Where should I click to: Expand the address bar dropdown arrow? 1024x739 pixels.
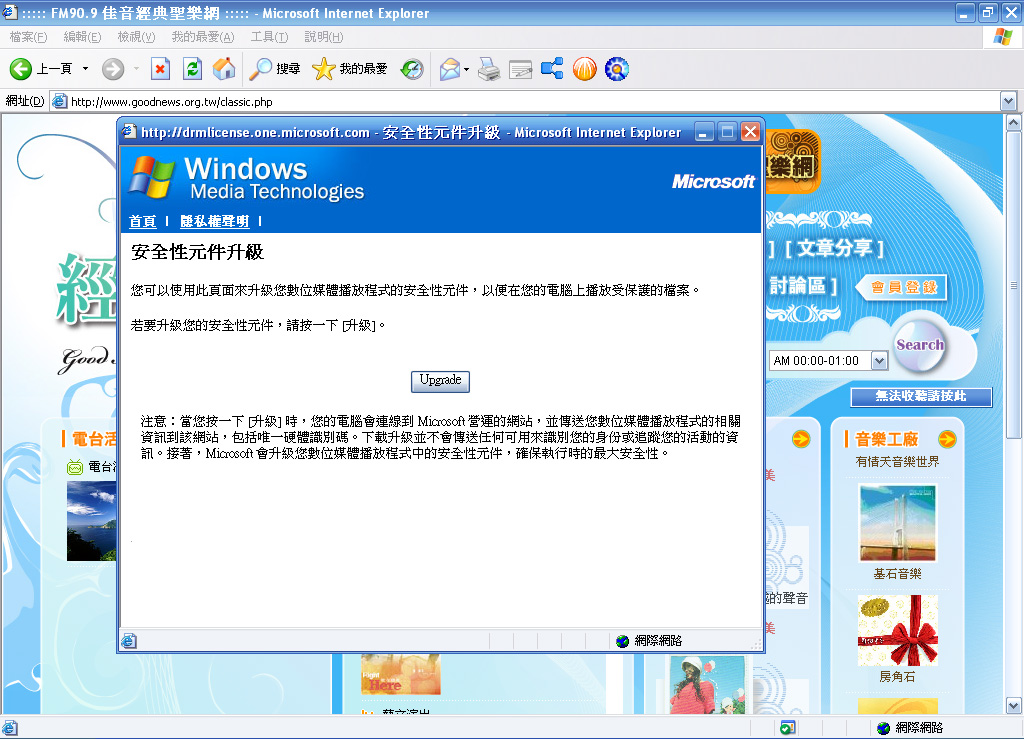coord(1008,101)
